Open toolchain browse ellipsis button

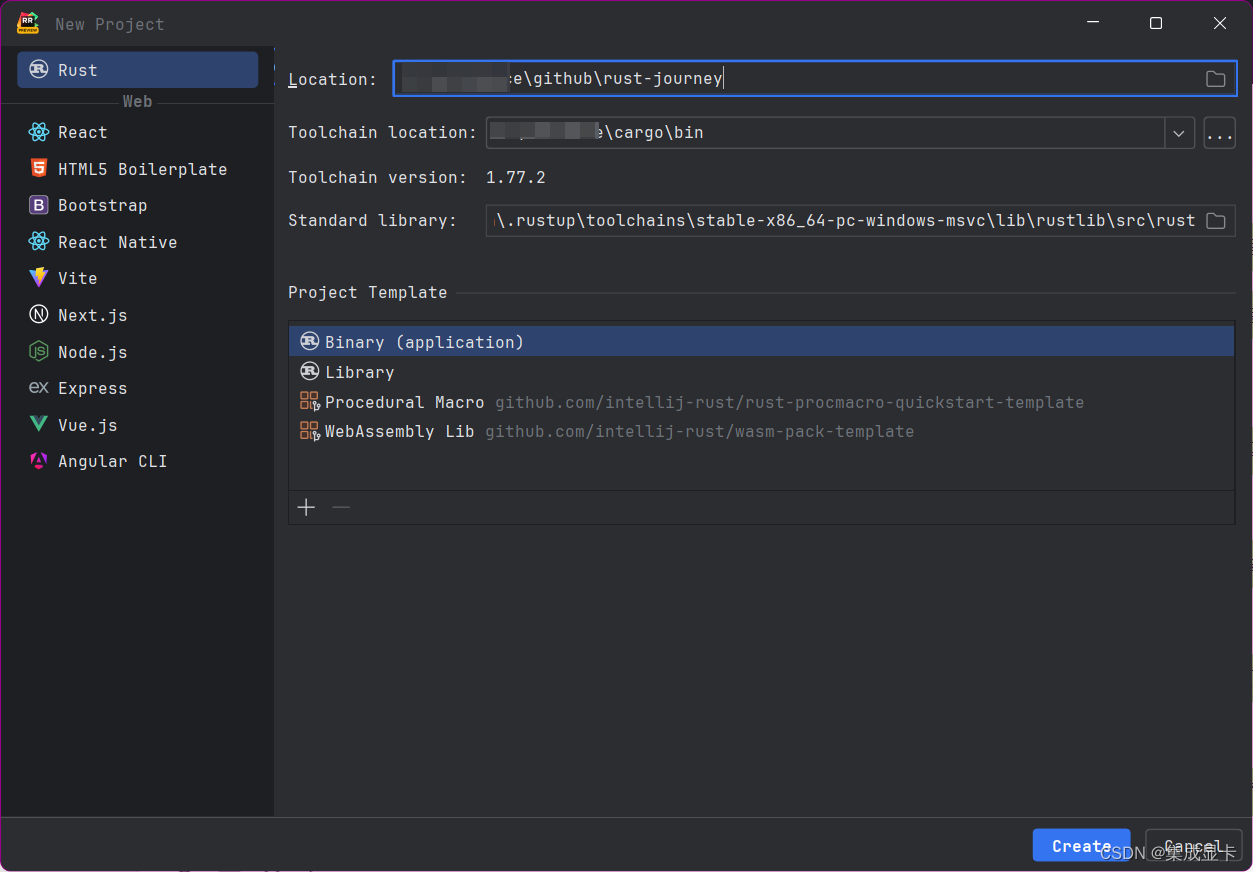click(x=1219, y=133)
